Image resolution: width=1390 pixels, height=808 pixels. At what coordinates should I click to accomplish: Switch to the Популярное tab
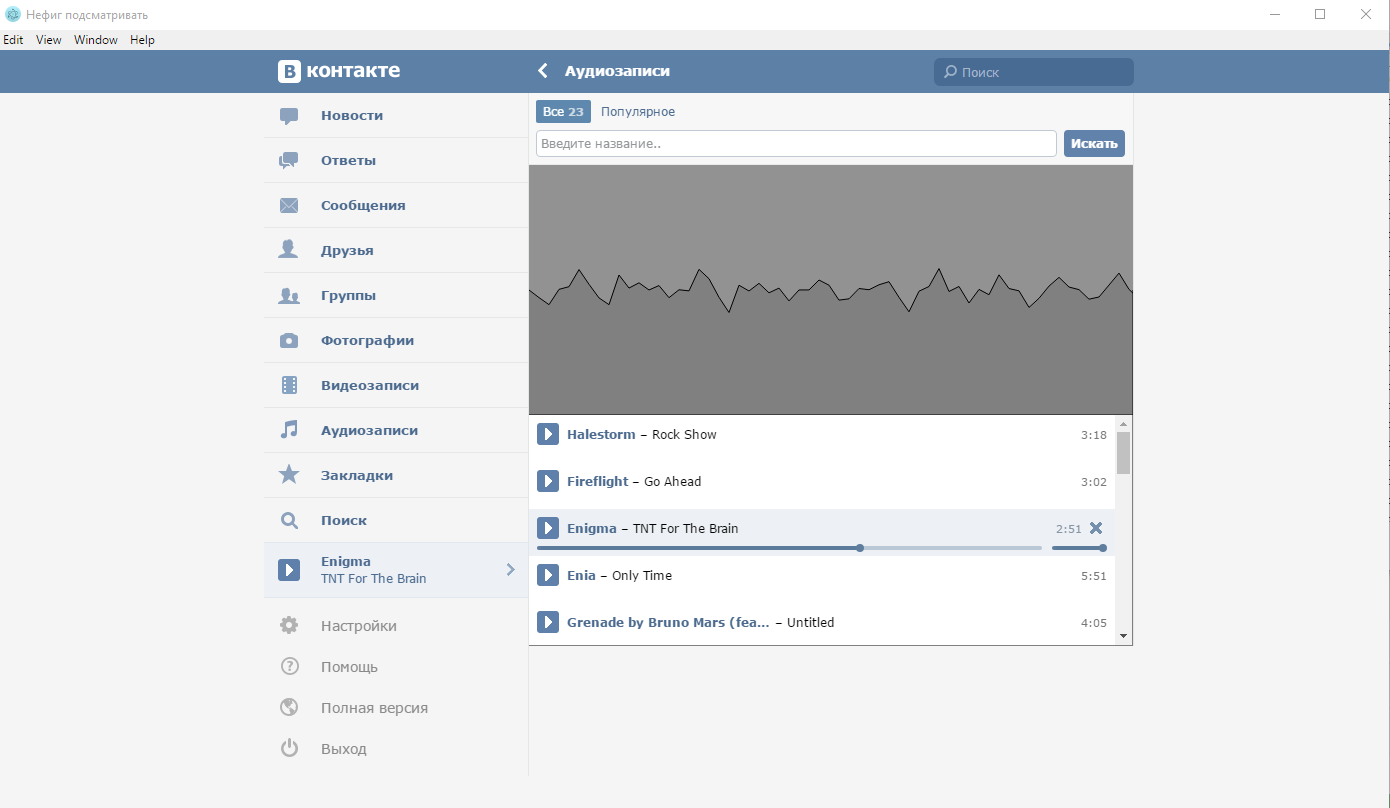[638, 112]
